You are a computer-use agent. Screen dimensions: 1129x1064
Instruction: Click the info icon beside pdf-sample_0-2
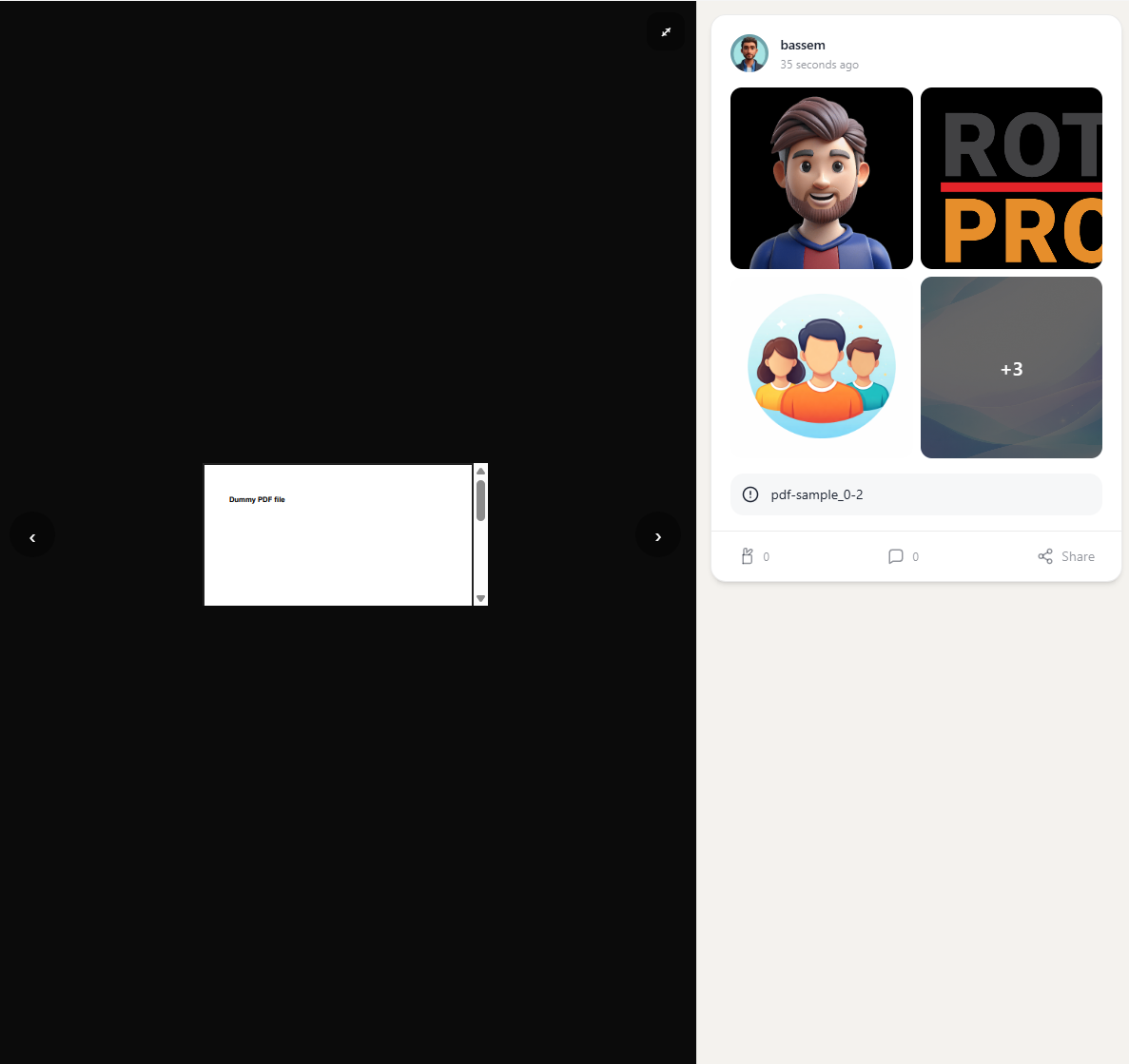(750, 494)
